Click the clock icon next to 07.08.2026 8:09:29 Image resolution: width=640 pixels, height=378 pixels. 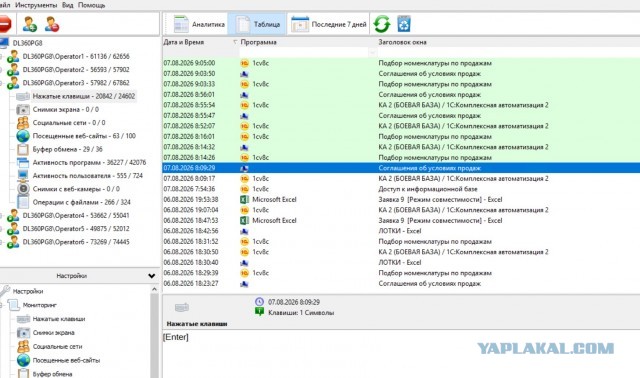259,302
